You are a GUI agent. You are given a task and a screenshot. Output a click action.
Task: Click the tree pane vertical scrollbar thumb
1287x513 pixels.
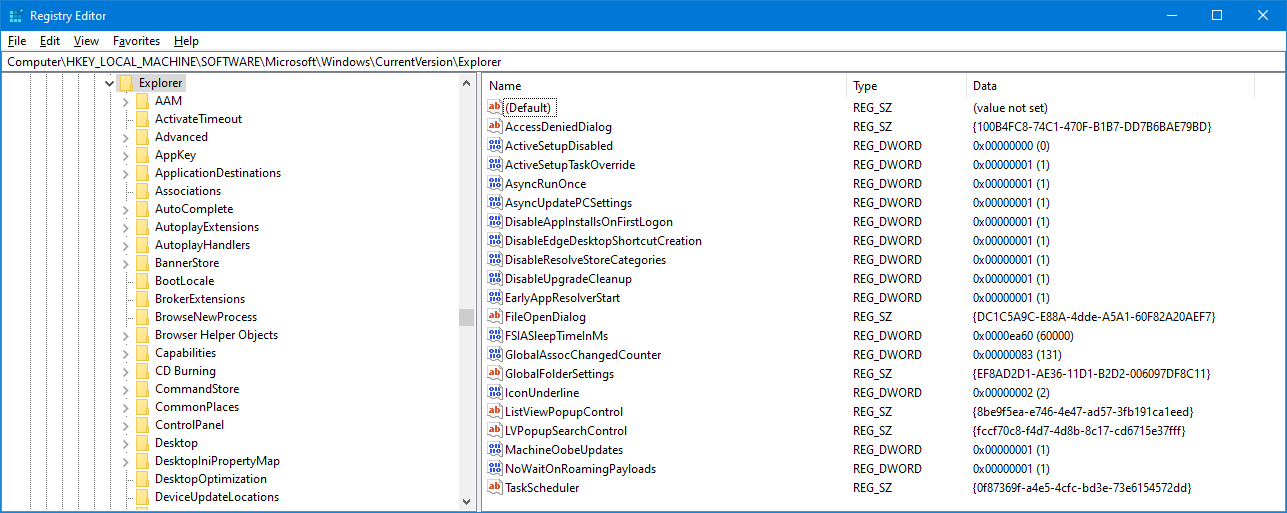[466, 317]
